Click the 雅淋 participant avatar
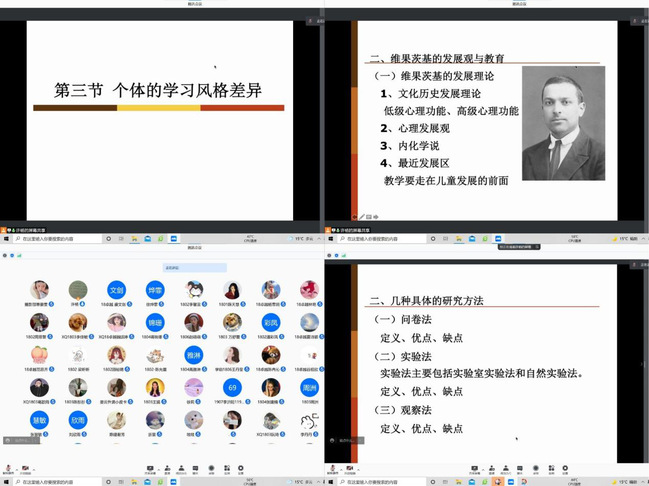 coord(193,354)
